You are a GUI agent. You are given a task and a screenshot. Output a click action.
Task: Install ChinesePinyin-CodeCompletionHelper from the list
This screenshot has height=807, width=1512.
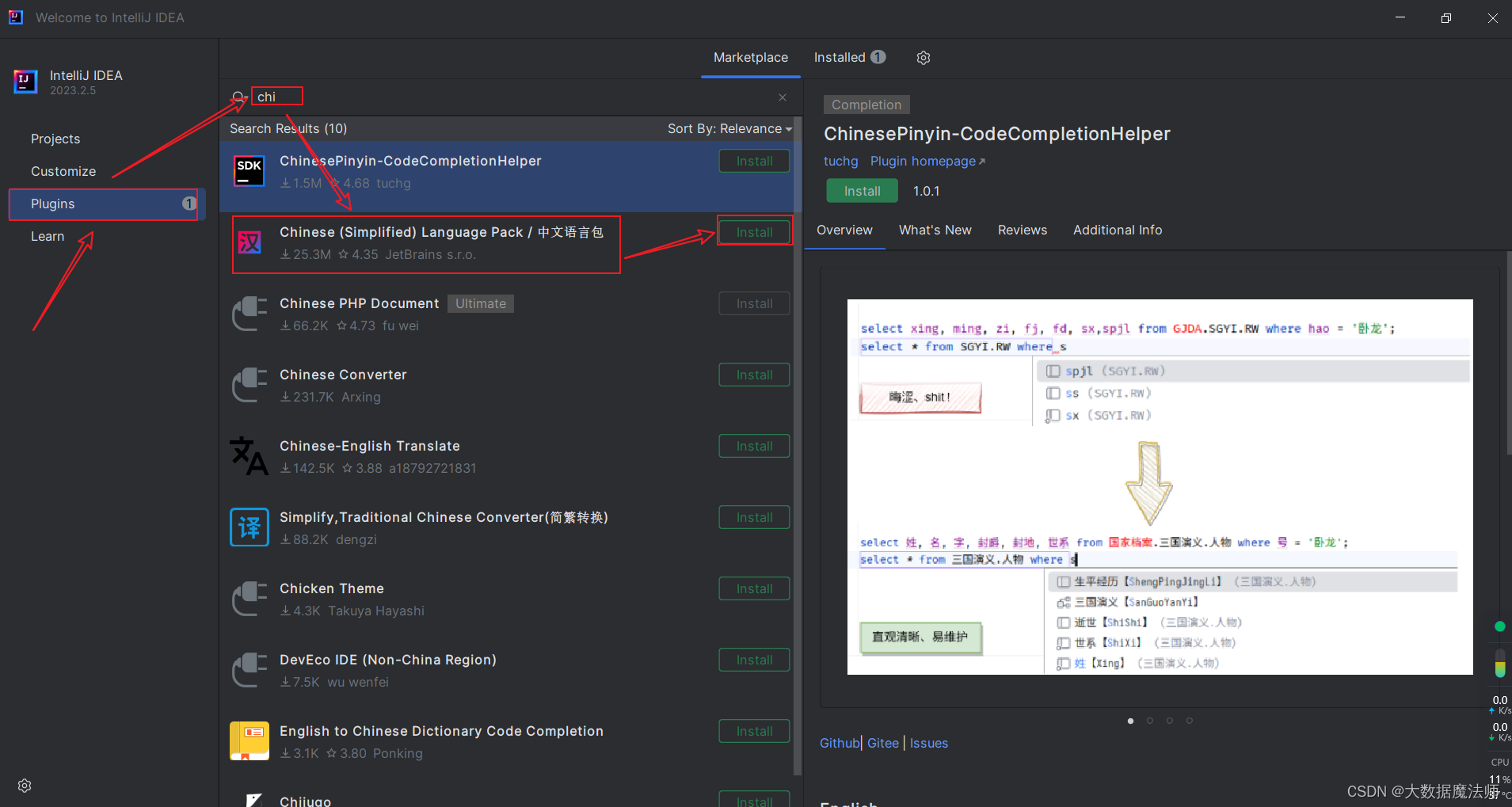click(x=754, y=161)
